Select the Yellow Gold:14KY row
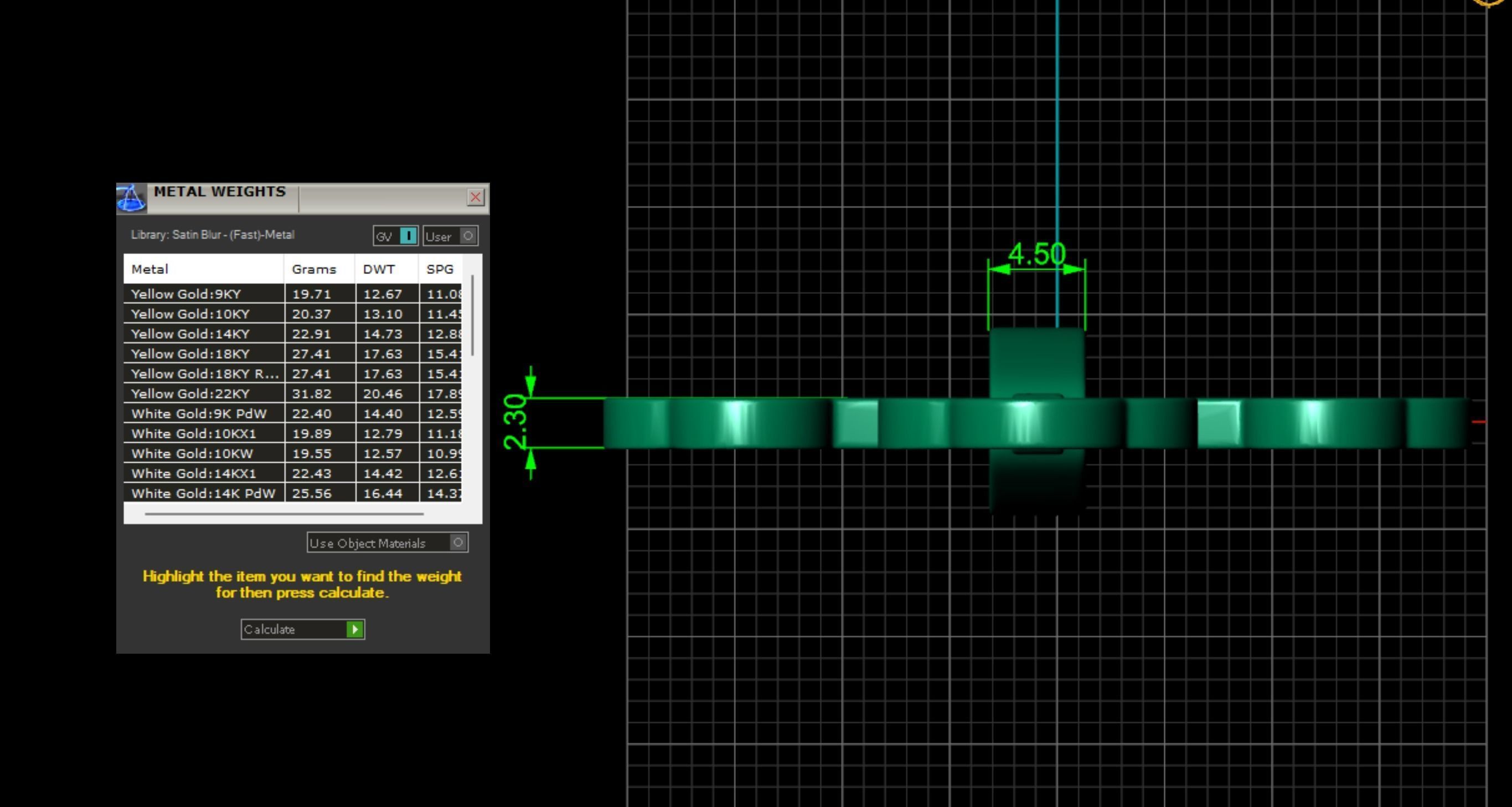The image size is (1512, 807). [x=191, y=334]
